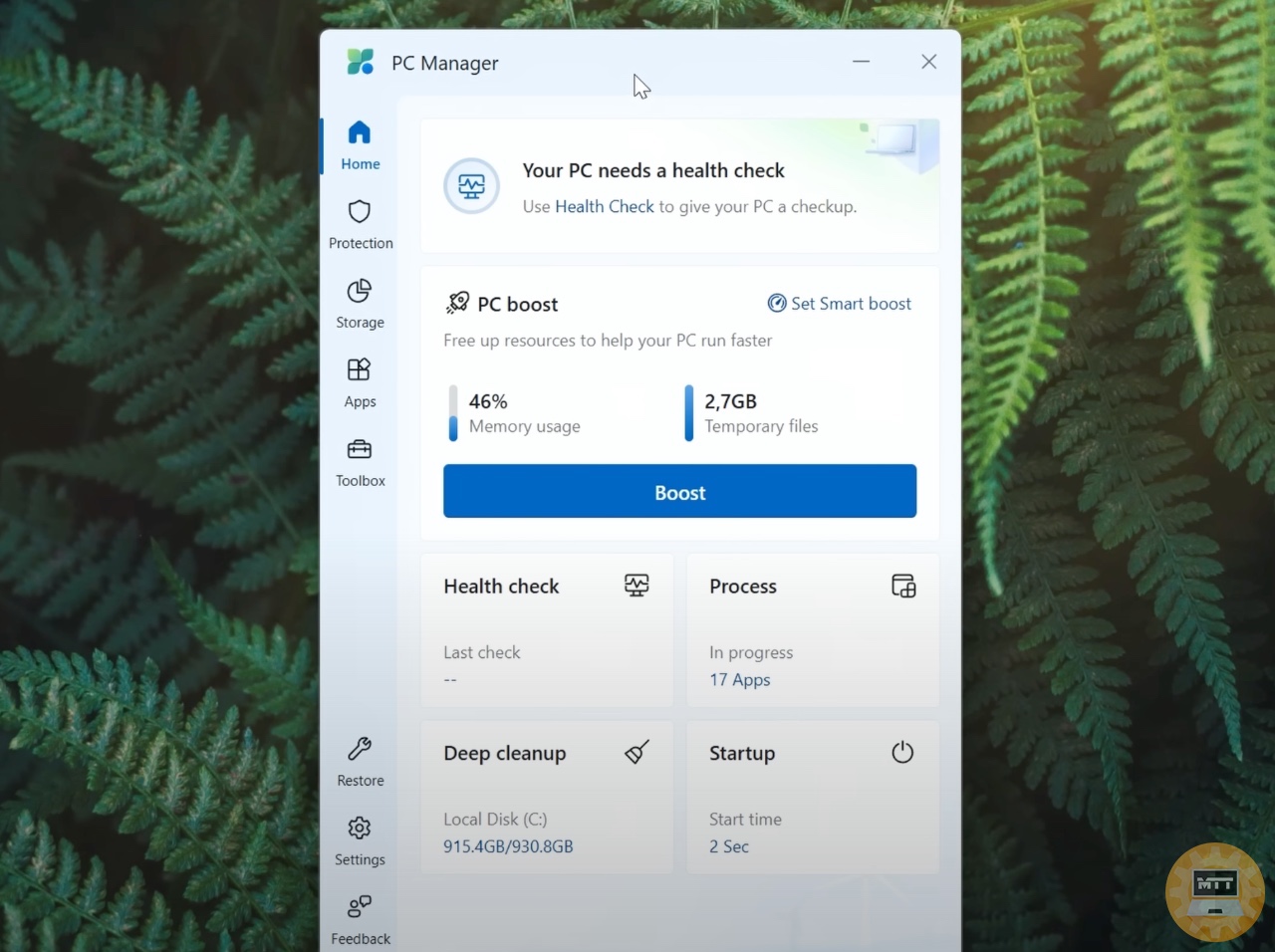1275x952 pixels.
Task: Select the Protection label in sidebar
Action: (361, 243)
